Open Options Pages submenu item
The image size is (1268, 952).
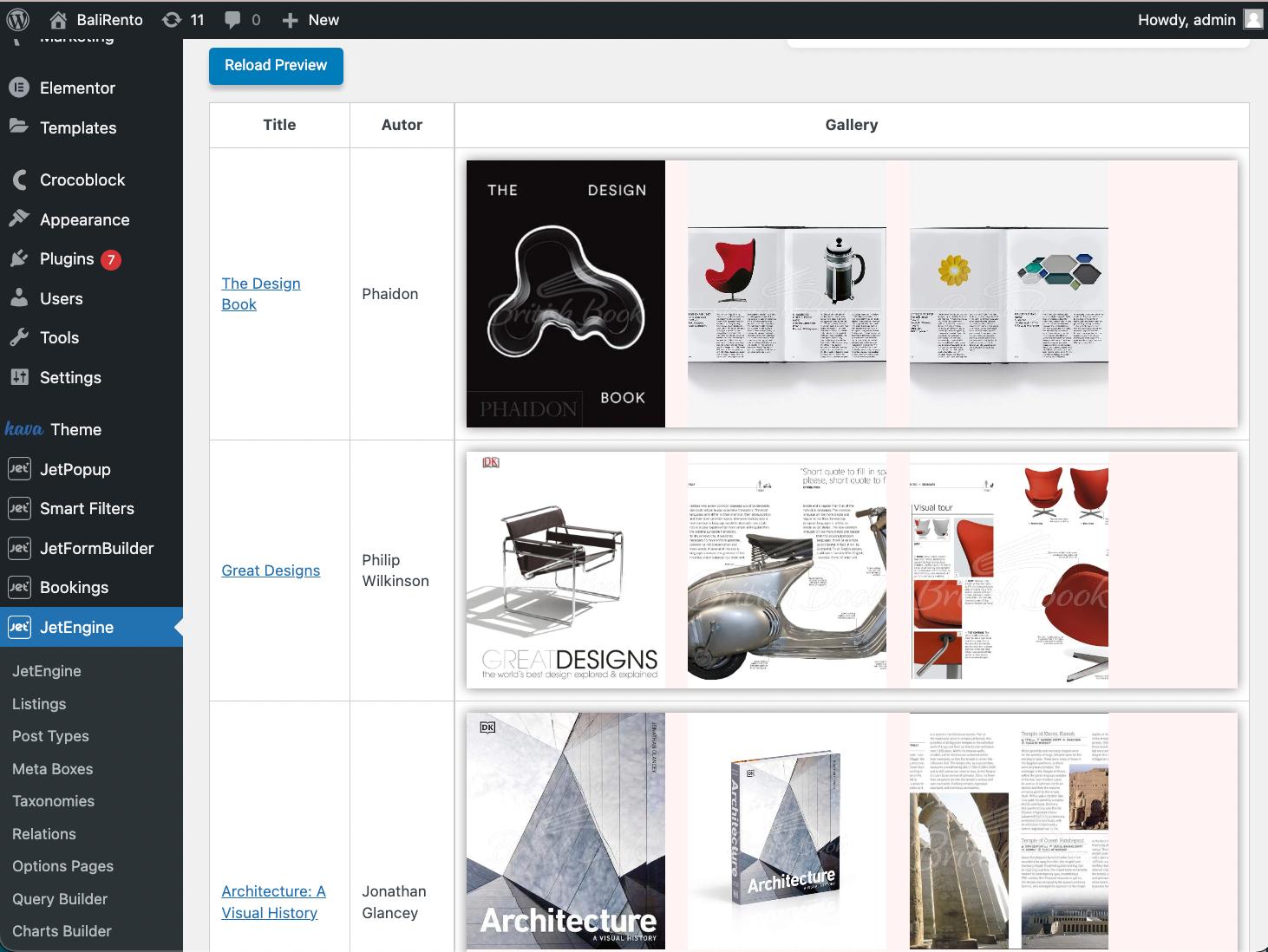click(x=62, y=866)
